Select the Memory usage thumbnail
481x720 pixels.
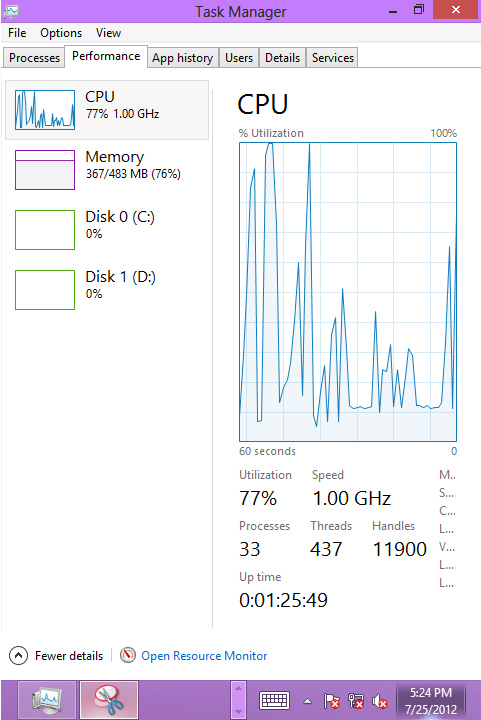point(45,170)
